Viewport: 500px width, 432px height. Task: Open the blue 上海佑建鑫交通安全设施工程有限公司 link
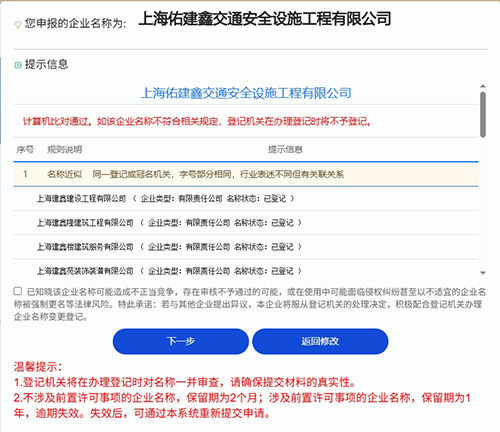pyautogui.click(x=246, y=93)
